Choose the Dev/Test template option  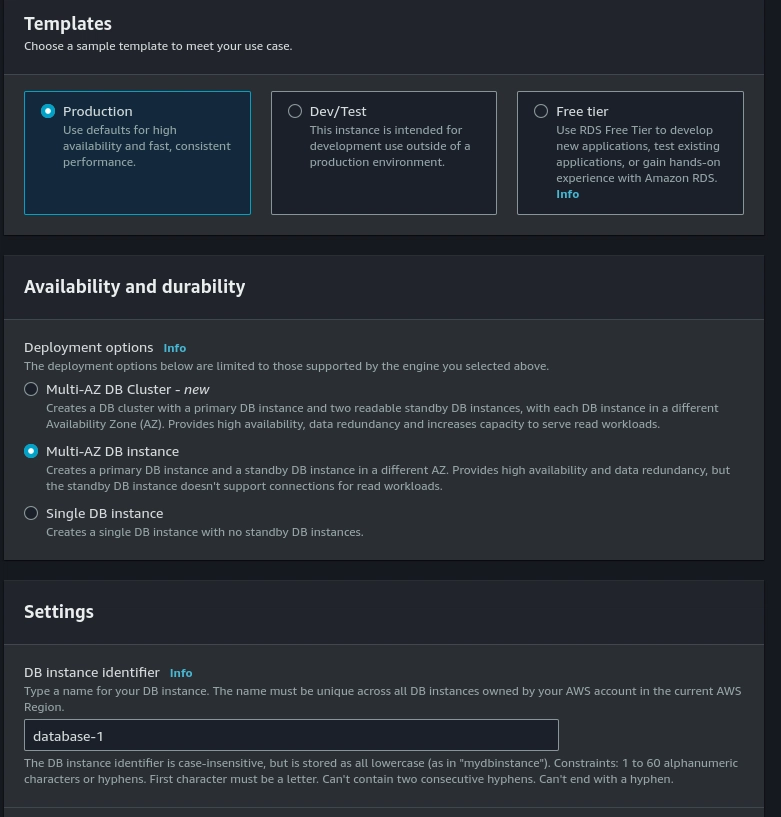[295, 111]
